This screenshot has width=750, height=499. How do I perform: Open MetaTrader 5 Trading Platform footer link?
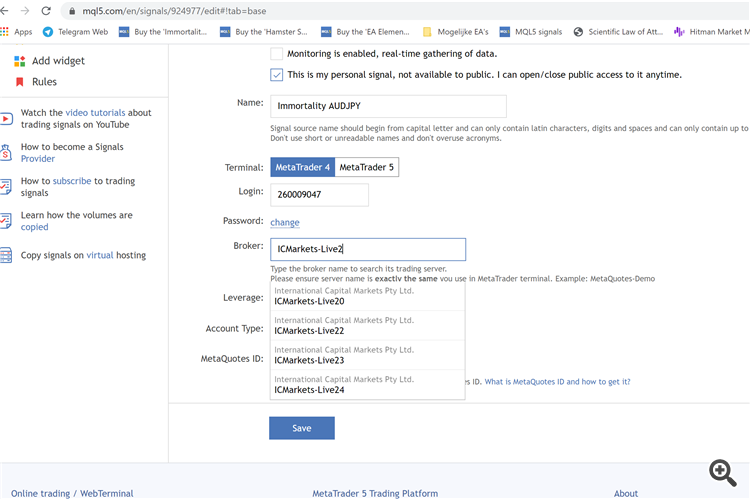point(375,493)
